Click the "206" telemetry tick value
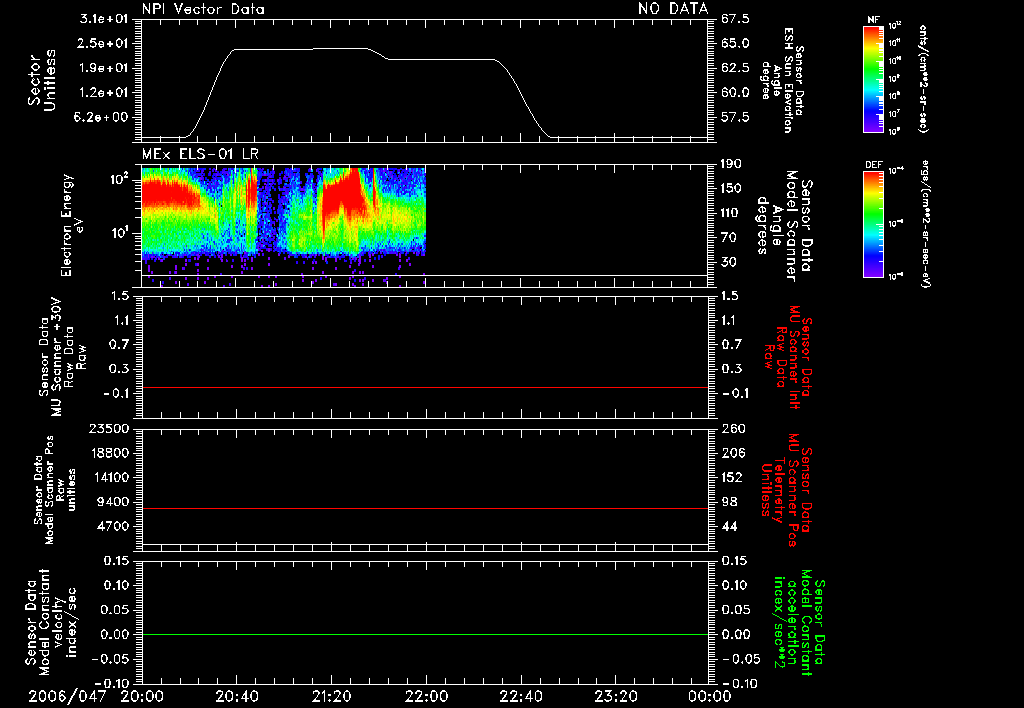The height and width of the screenshot is (708, 1024). tap(732, 453)
